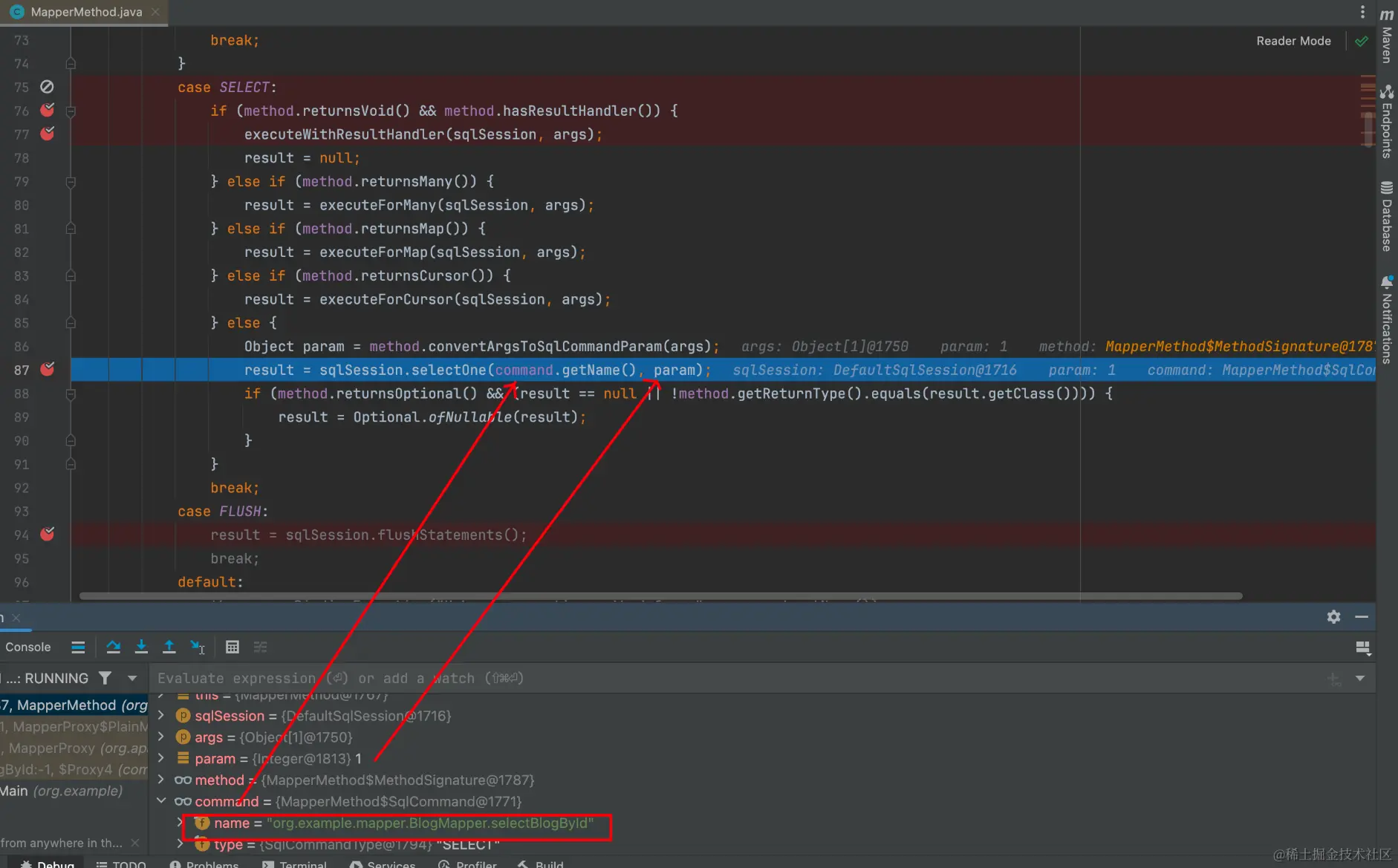Toggle the breakpoint on line 94
Viewport: 1398px width, 868px height.
coord(48,534)
